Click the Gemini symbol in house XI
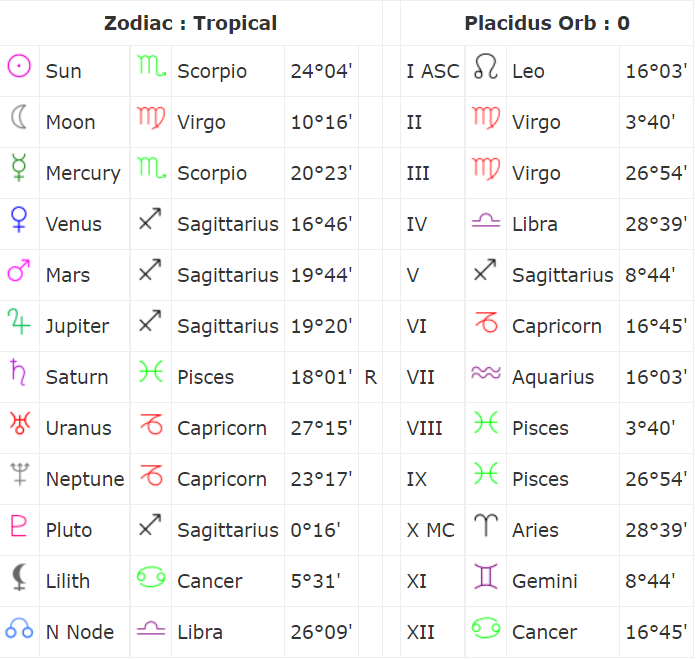Screen dimensions: 697x660 point(486,576)
